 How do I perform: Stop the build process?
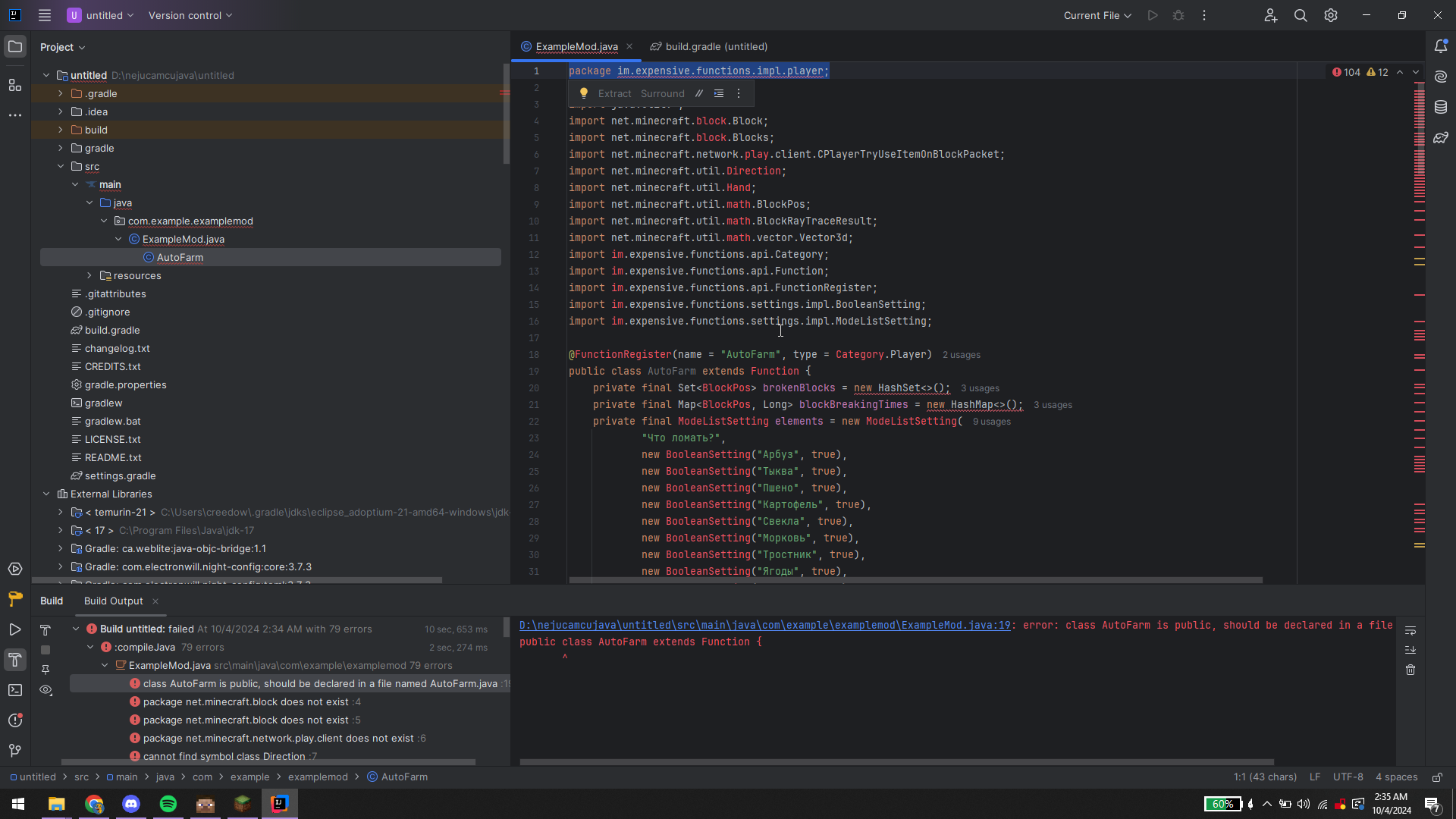(x=45, y=650)
